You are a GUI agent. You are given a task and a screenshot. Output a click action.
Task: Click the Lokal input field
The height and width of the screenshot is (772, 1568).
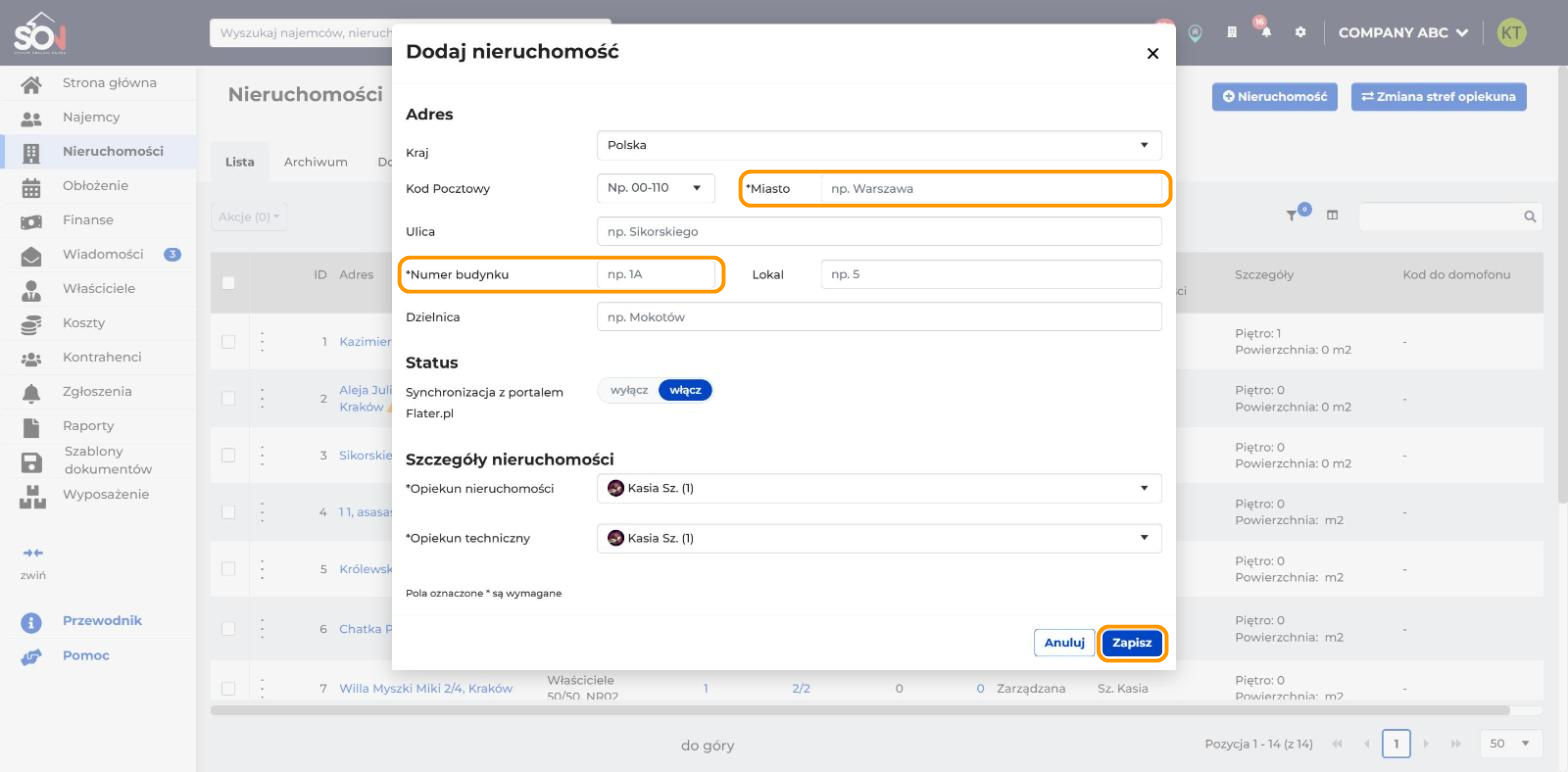991,274
